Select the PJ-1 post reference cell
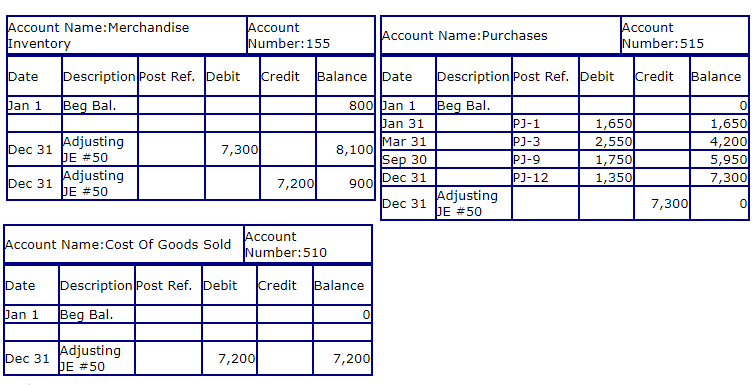Image resolution: width=755 pixels, height=385 pixels. [x=545, y=124]
